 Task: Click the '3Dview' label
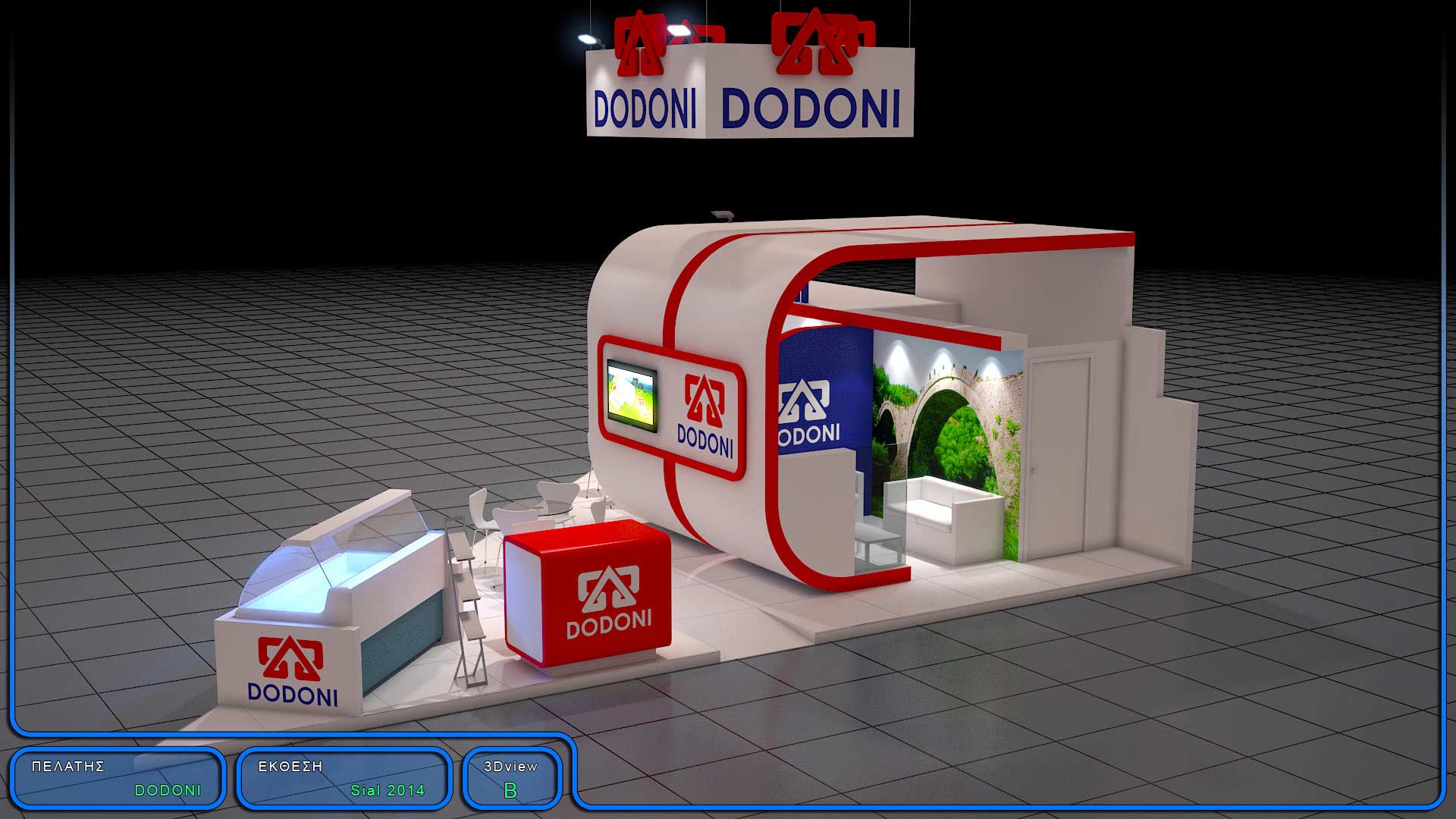511,767
